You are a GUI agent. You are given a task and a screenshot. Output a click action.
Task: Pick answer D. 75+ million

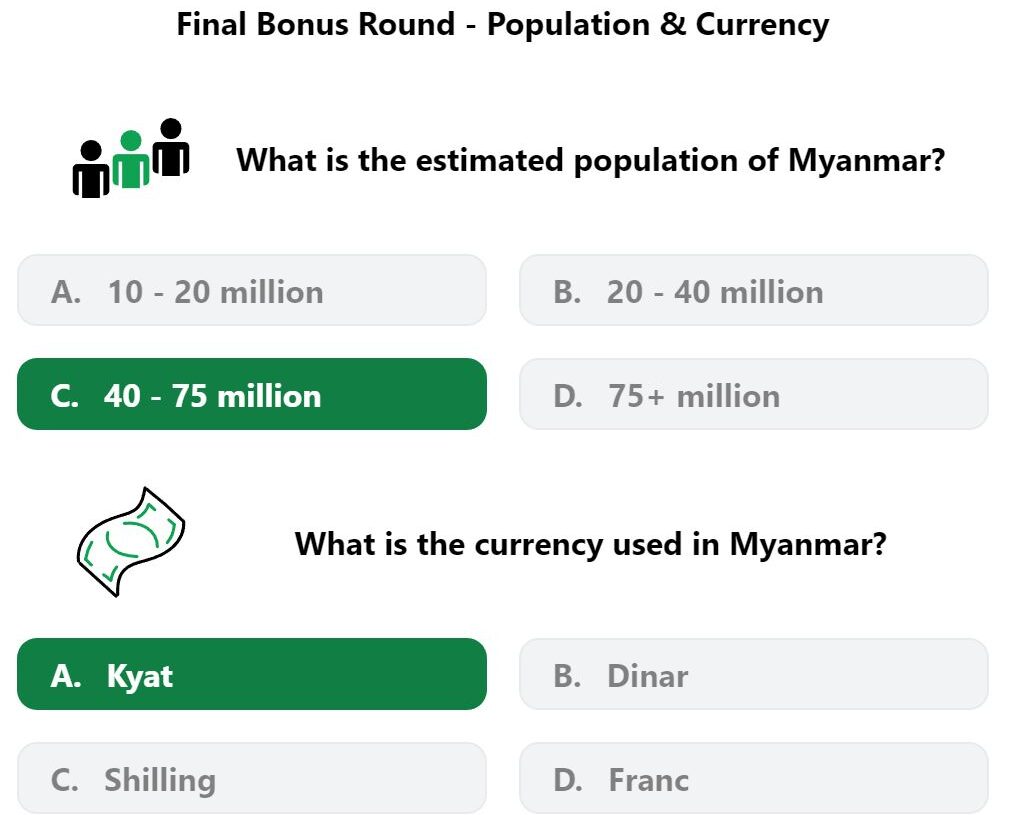(x=754, y=394)
